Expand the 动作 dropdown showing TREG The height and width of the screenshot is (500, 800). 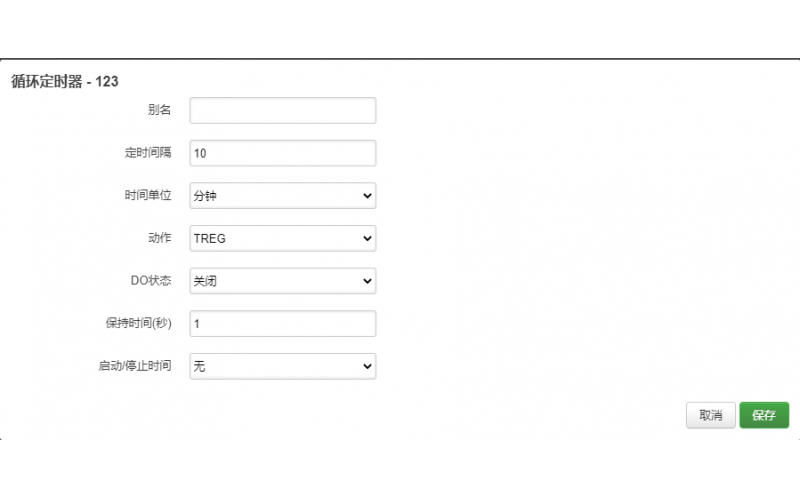pos(282,238)
